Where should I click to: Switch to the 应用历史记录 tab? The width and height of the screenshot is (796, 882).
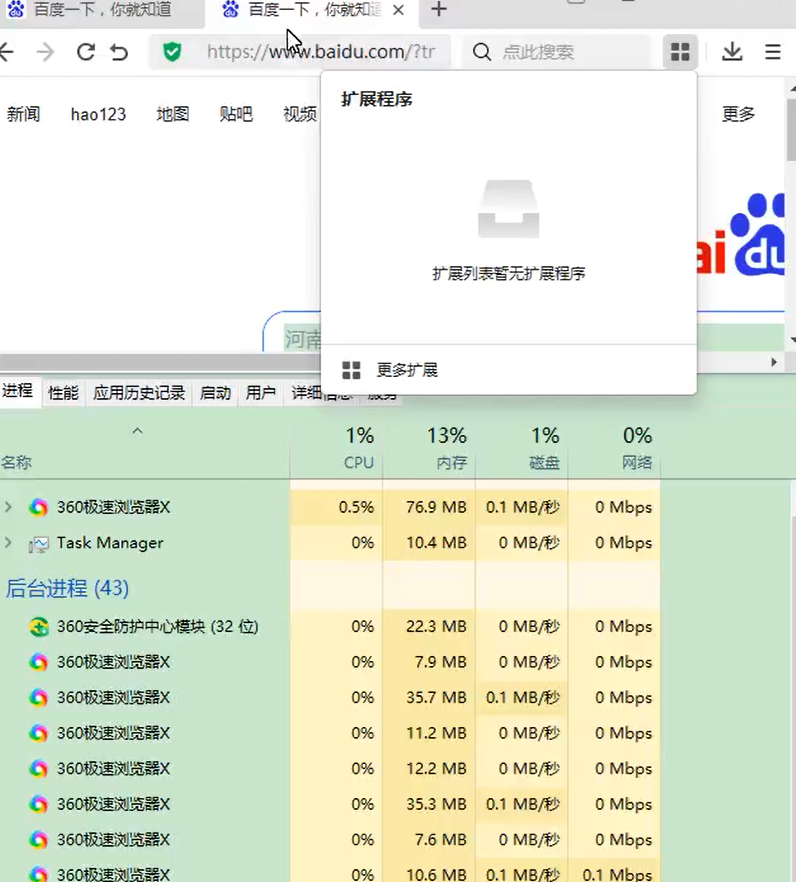pos(139,392)
